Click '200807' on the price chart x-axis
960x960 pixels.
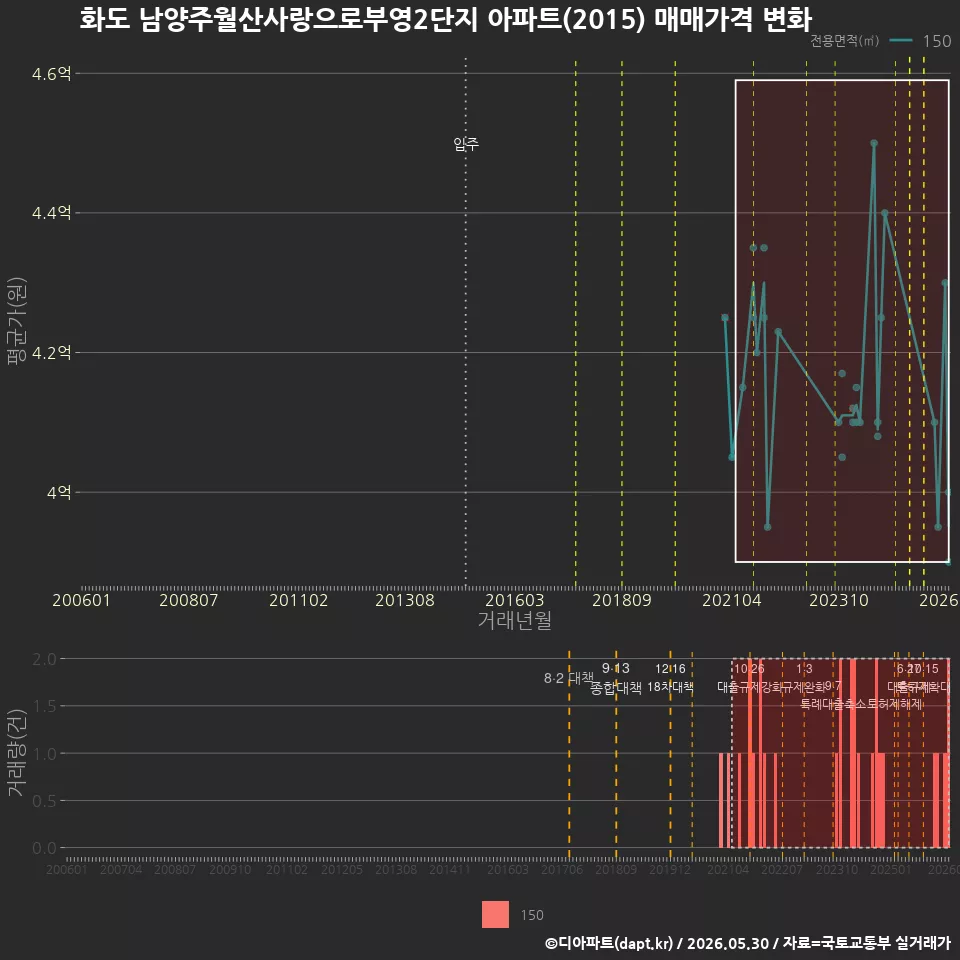click(189, 600)
